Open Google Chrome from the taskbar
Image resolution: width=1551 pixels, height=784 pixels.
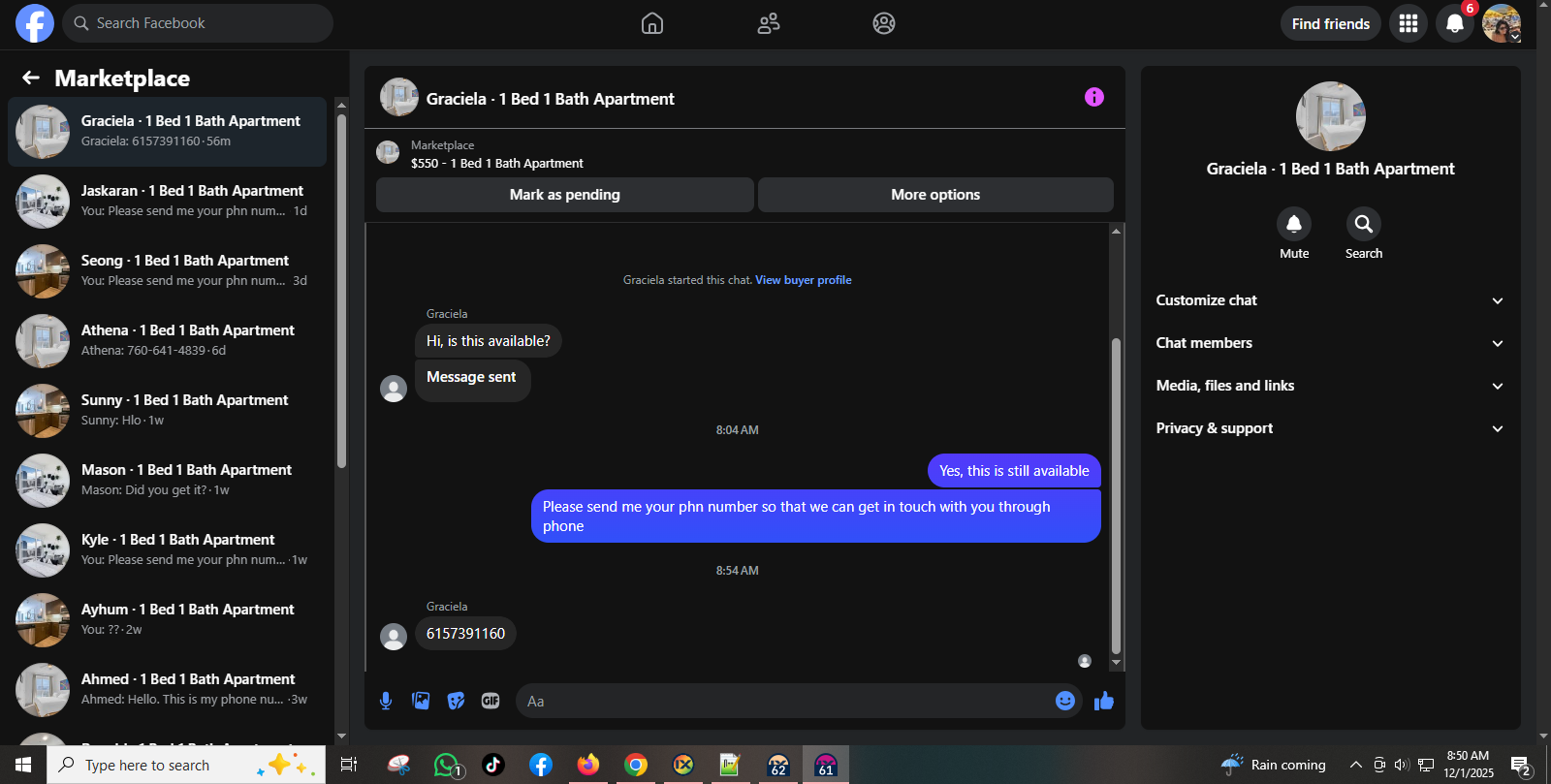pyautogui.click(x=636, y=765)
